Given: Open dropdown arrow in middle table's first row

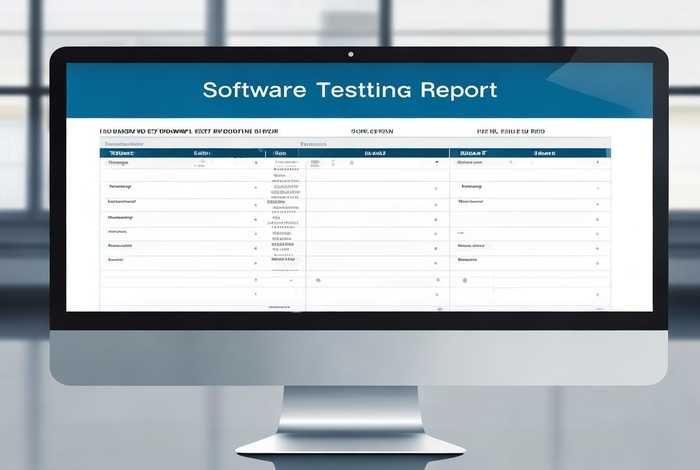Looking at the screenshot, I should [x=435, y=162].
